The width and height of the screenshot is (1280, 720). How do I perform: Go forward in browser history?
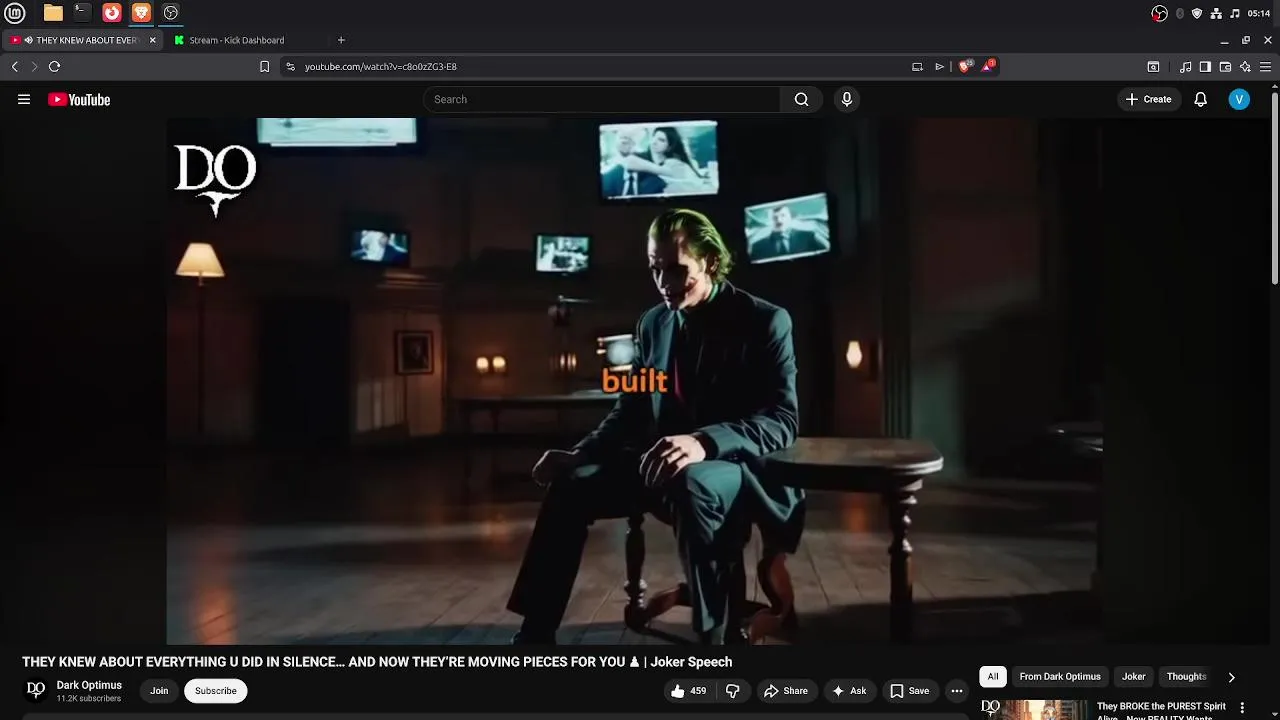(x=34, y=67)
